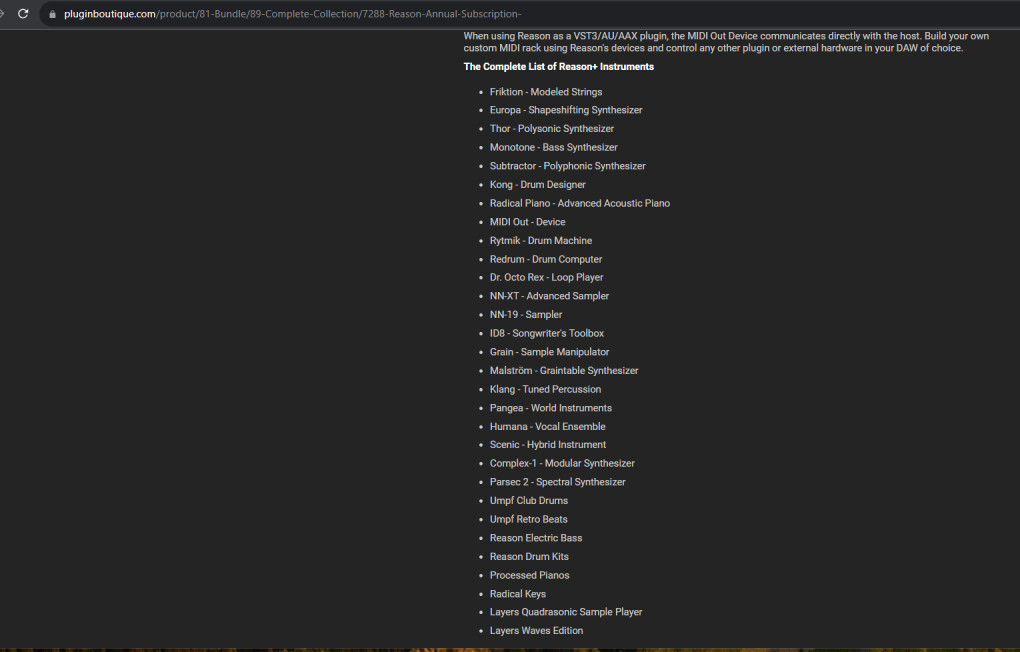Click 'Umpf Retro Beats' list item

tap(529, 519)
